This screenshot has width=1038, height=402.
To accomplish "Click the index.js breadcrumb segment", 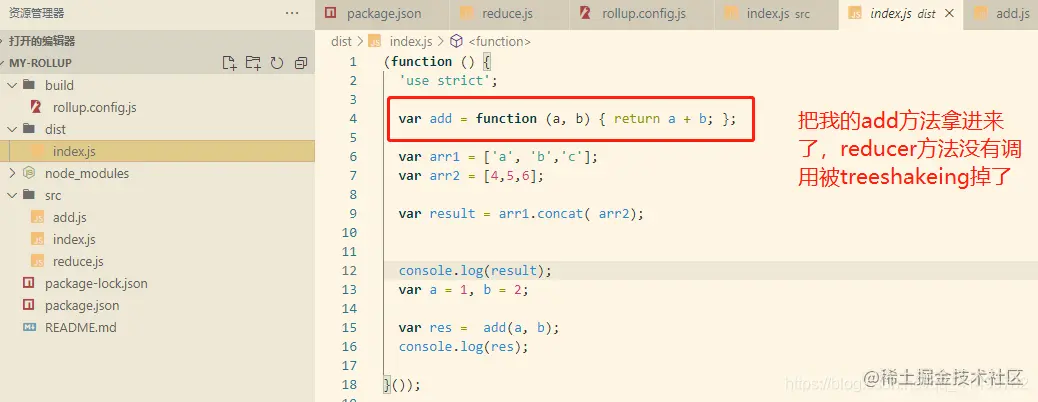I will click(410, 41).
